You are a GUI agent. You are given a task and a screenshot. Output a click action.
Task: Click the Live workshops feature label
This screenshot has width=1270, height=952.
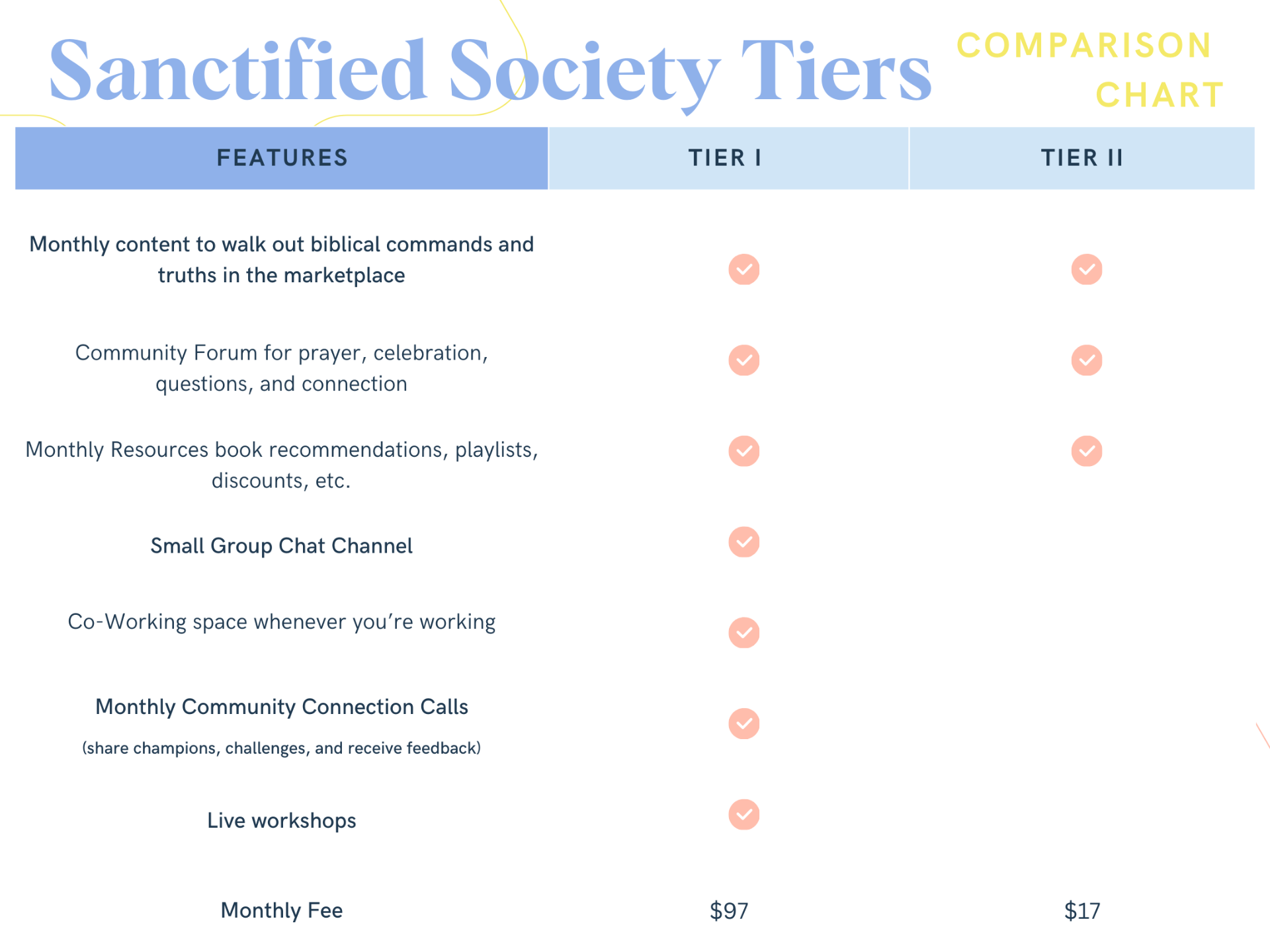click(x=282, y=820)
